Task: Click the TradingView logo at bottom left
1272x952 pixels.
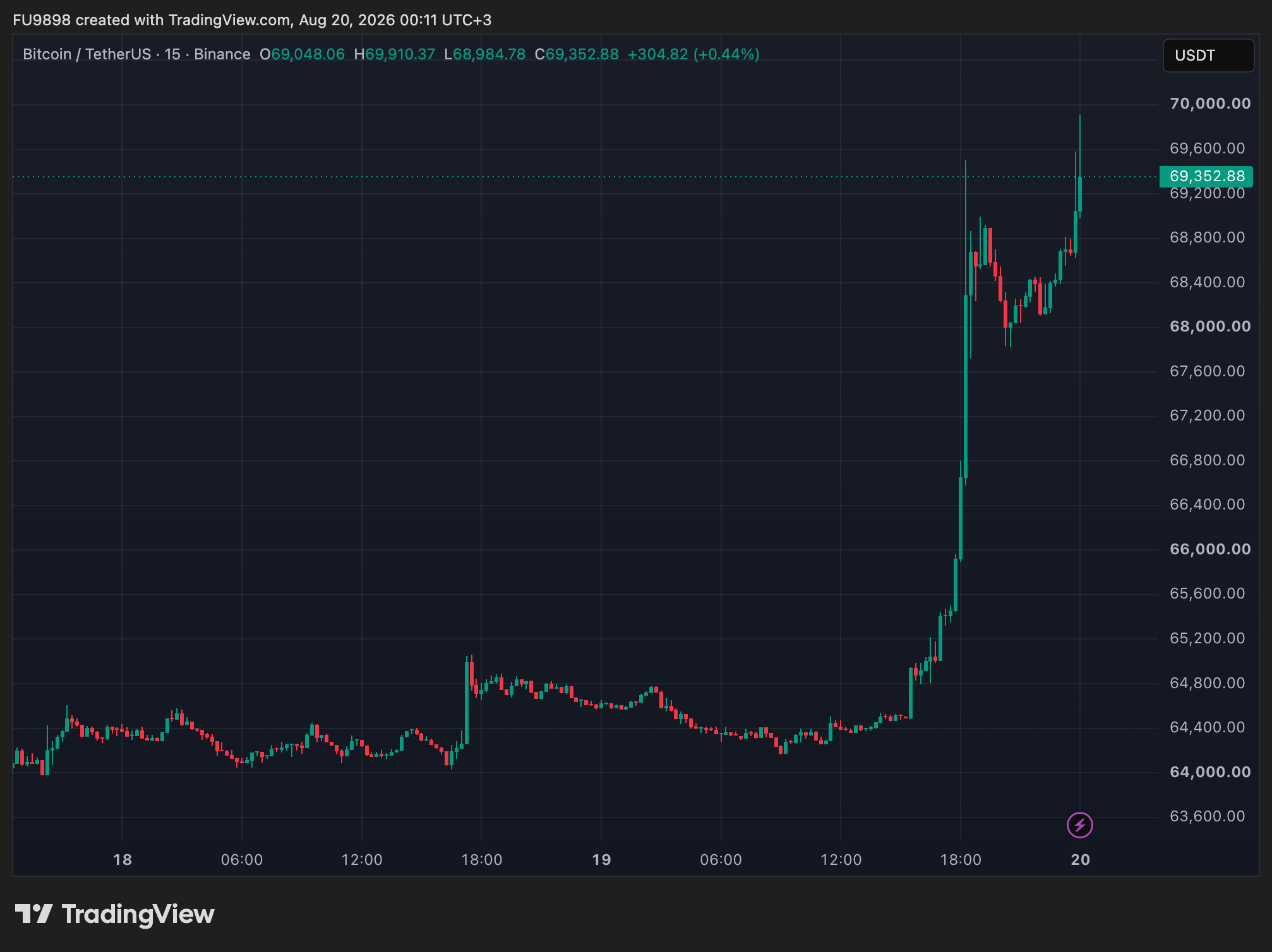Action: [114, 914]
